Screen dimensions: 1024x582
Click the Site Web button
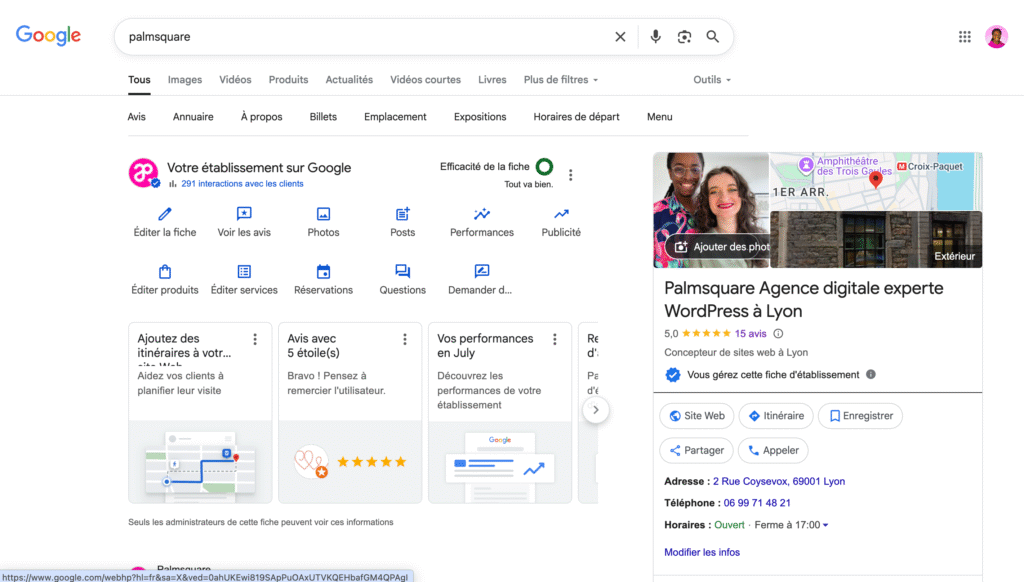pos(696,415)
